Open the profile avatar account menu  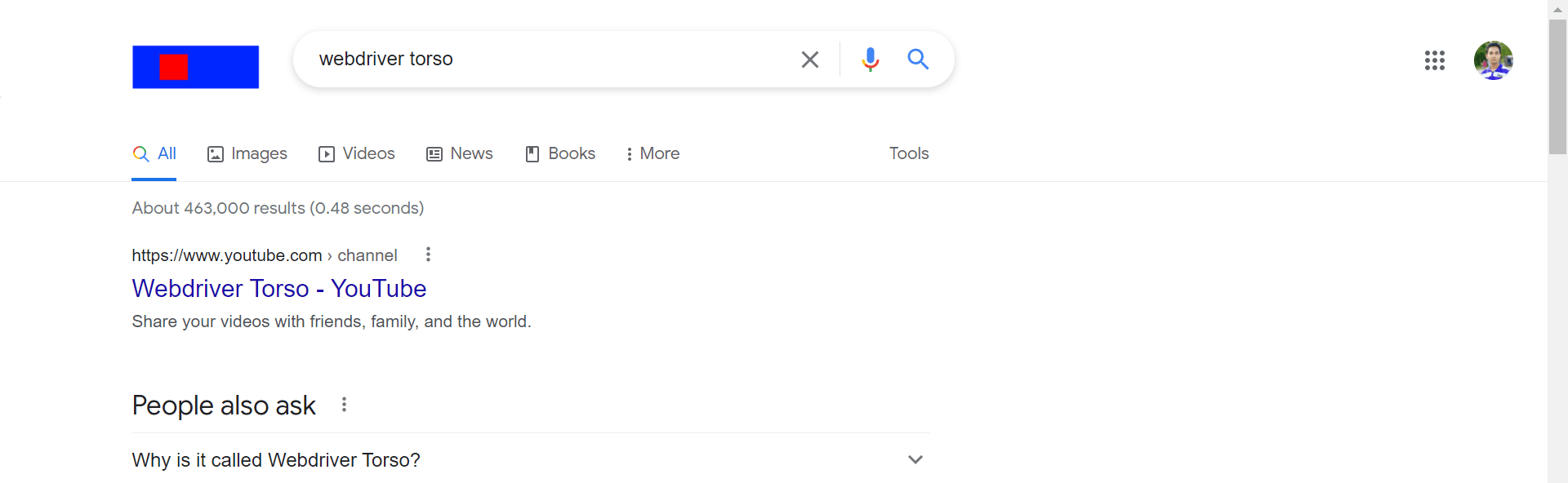[1494, 60]
